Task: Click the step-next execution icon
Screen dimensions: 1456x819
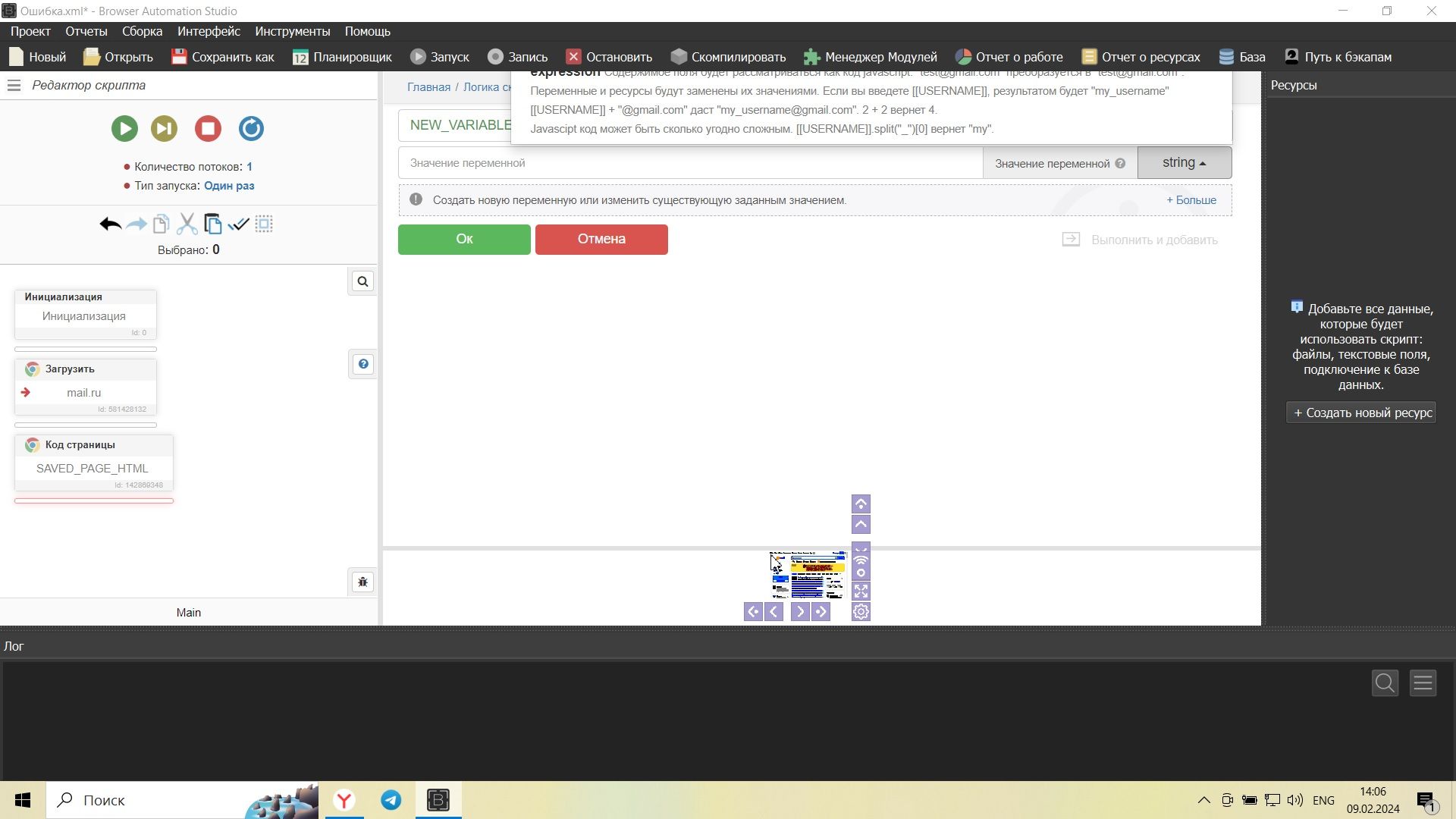Action: [164, 128]
